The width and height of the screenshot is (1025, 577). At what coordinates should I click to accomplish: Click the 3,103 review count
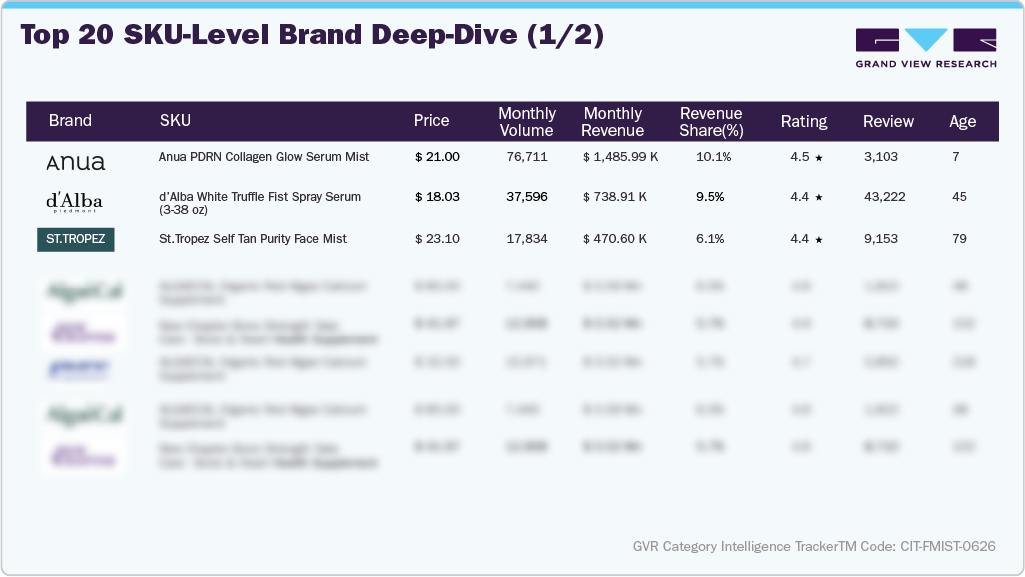(x=881, y=157)
